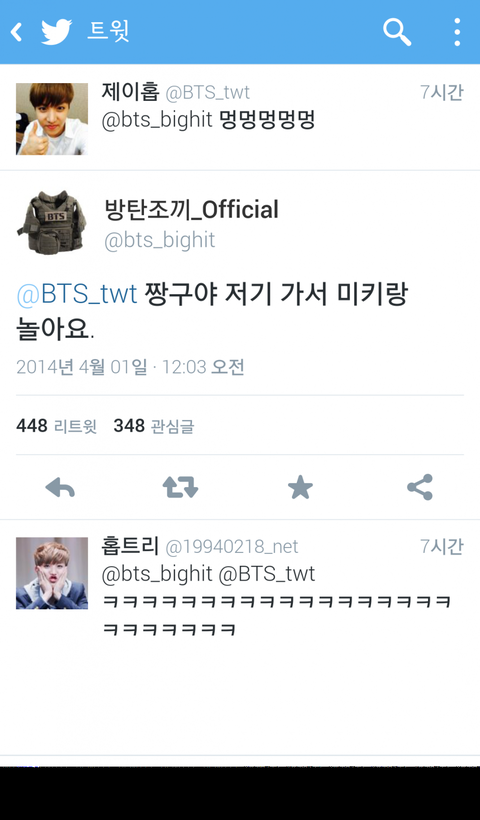480x820 pixels.
Task: Open the search magnifier icon
Action: pos(397,32)
